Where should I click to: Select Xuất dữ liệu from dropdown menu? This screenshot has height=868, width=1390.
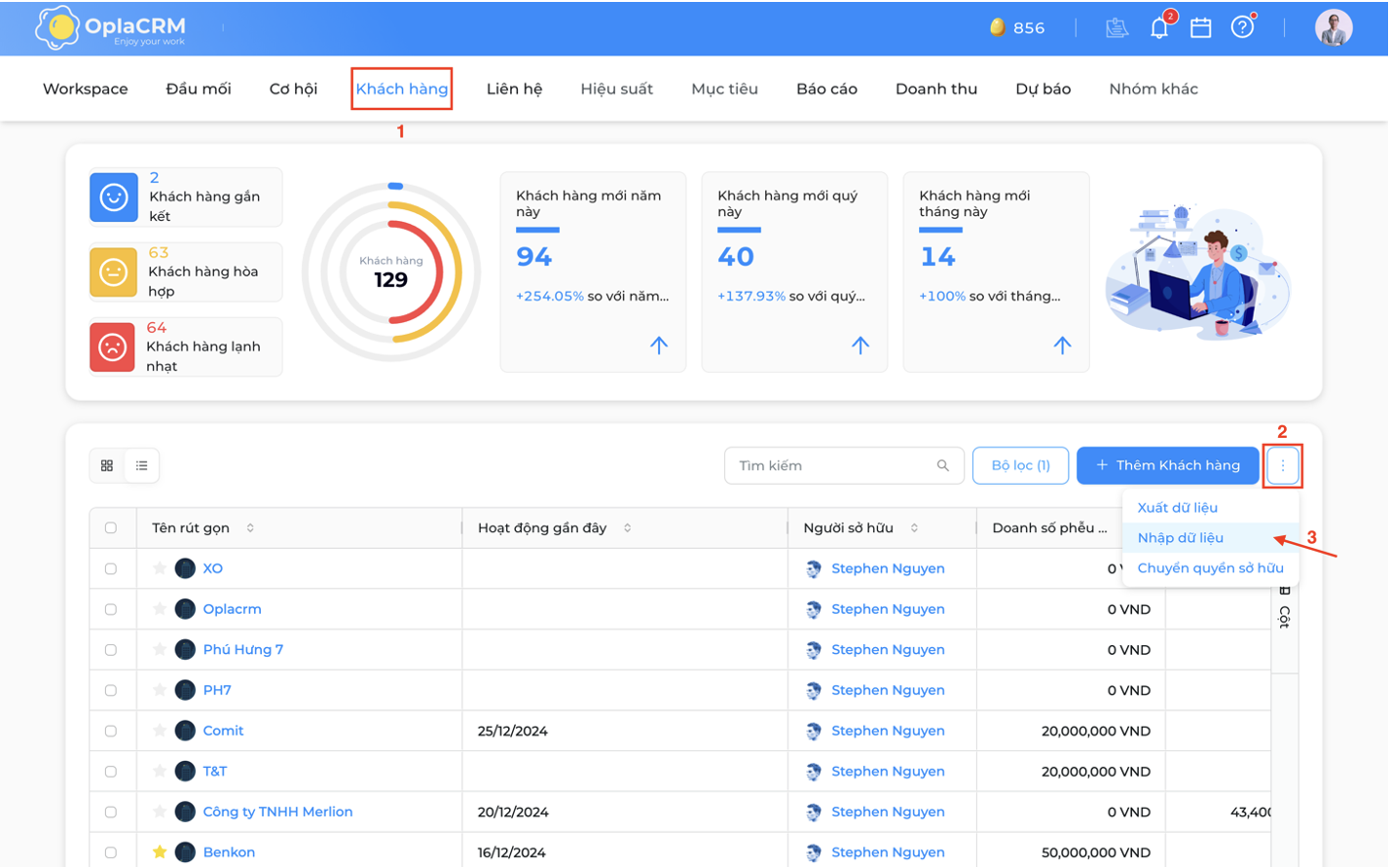(x=1211, y=508)
